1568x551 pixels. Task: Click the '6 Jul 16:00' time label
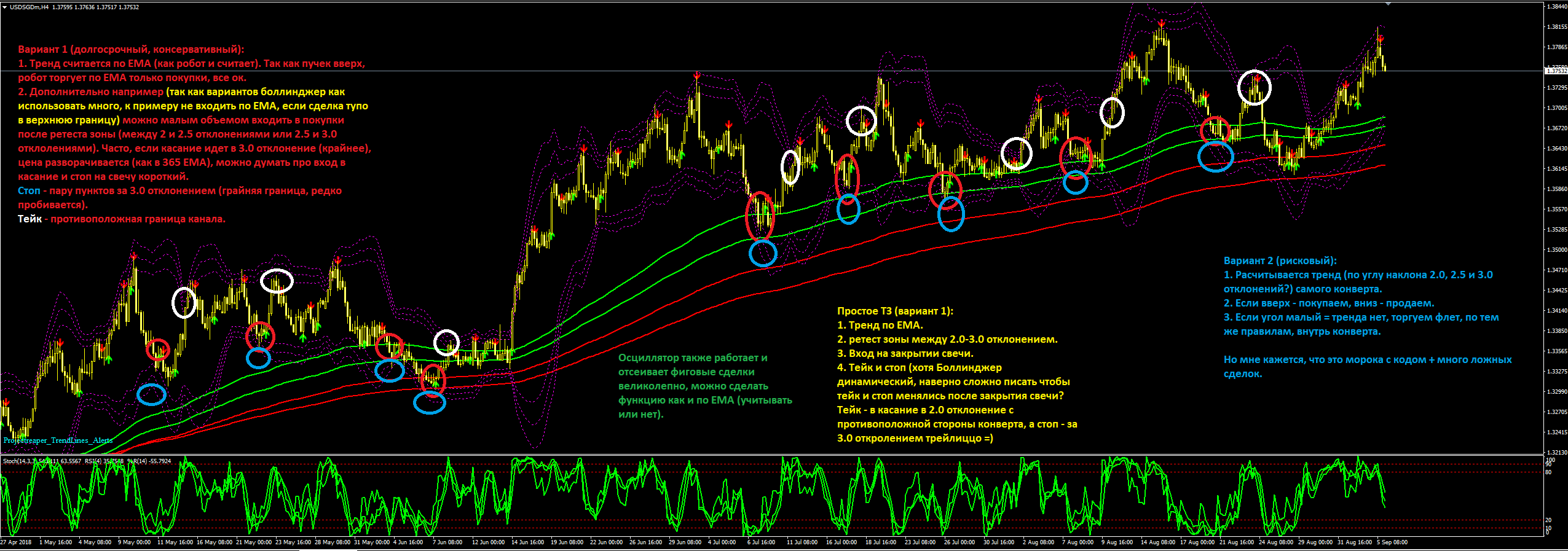coord(761,542)
